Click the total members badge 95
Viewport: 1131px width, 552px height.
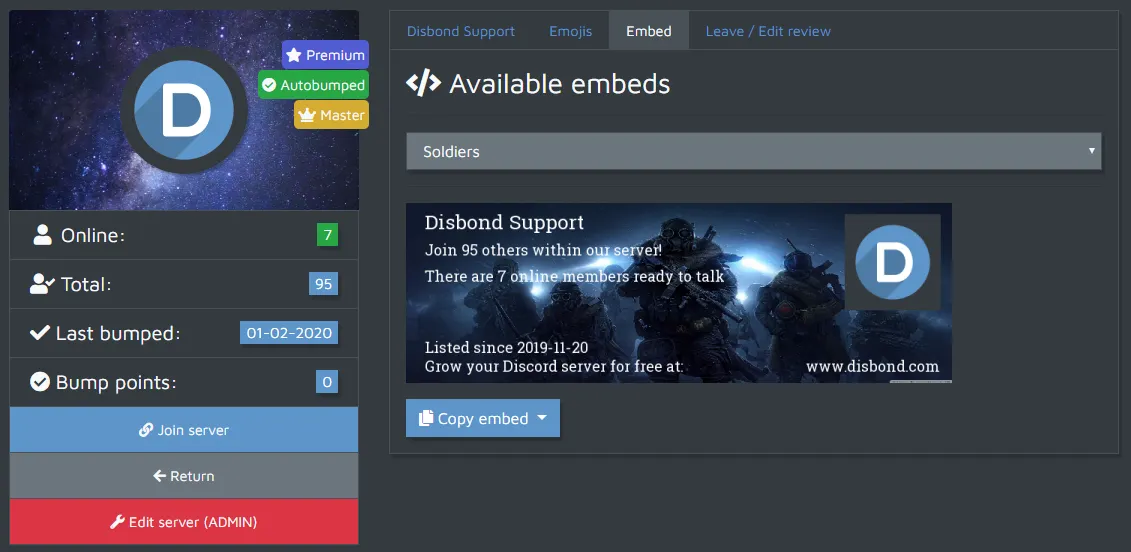323,284
